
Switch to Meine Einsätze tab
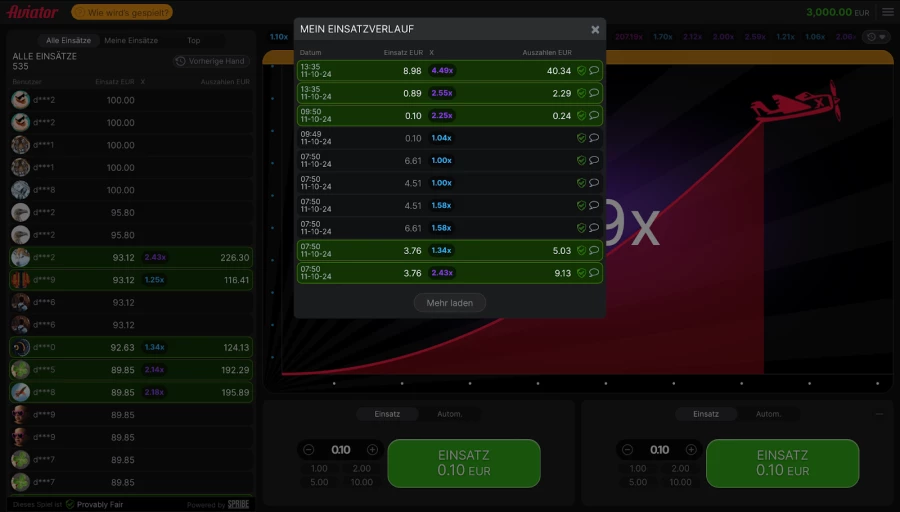point(131,40)
